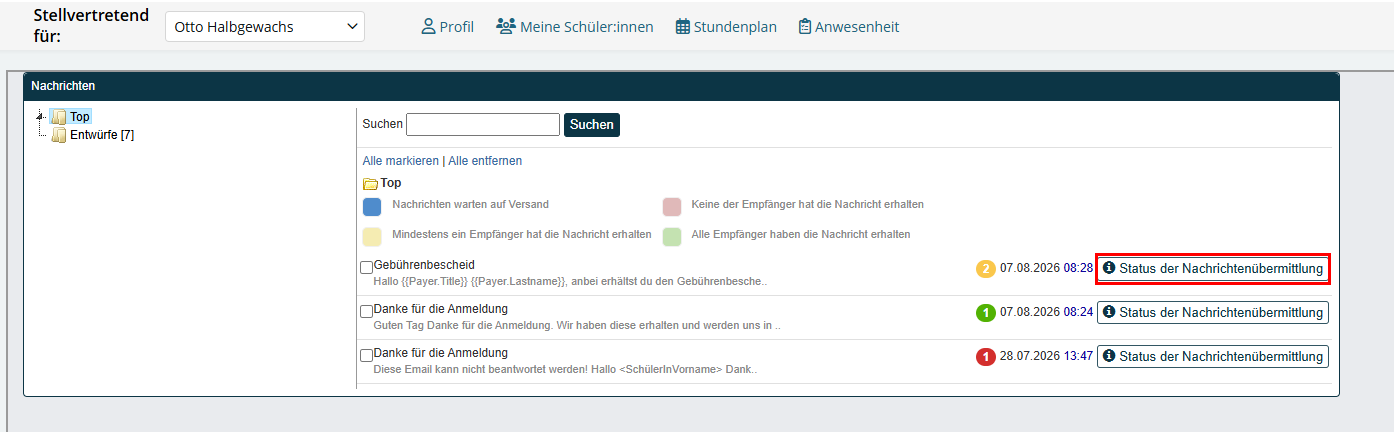Click yellow swatch Mindestens ein Empfänger
The image size is (1394, 432).
(372, 237)
